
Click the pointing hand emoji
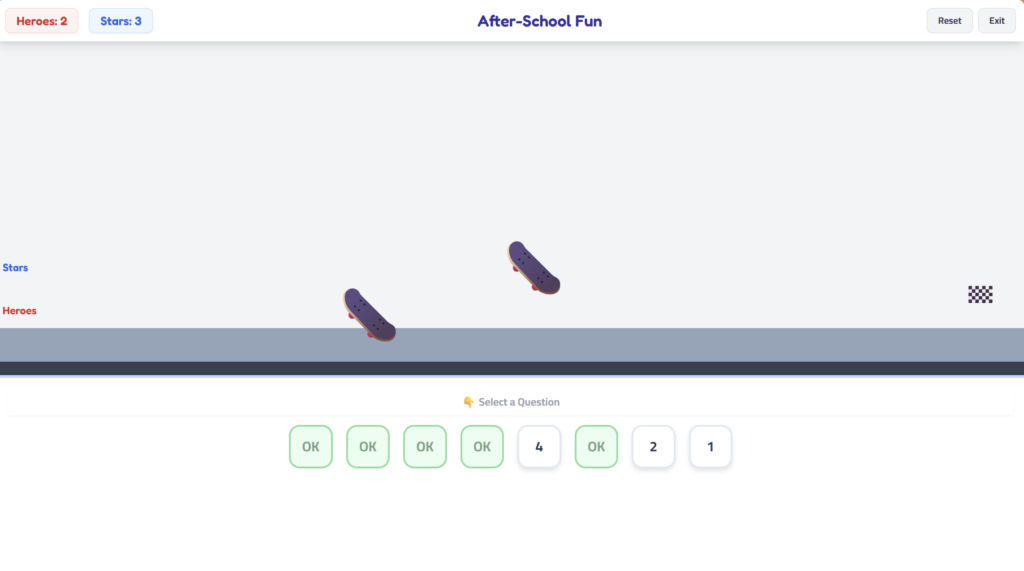click(x=468, y=402)
